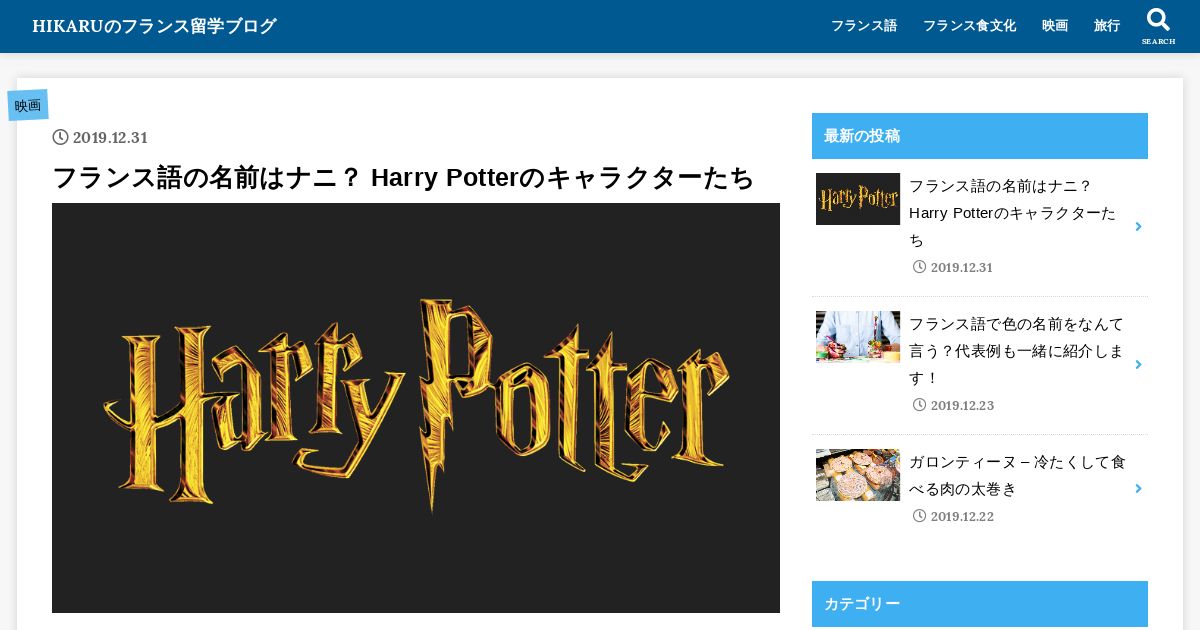Image resolution: width=1200 pixels, height=630 pixels.
Task: Click the sidebar date 2019.12.23
Action: coord(962,406)
